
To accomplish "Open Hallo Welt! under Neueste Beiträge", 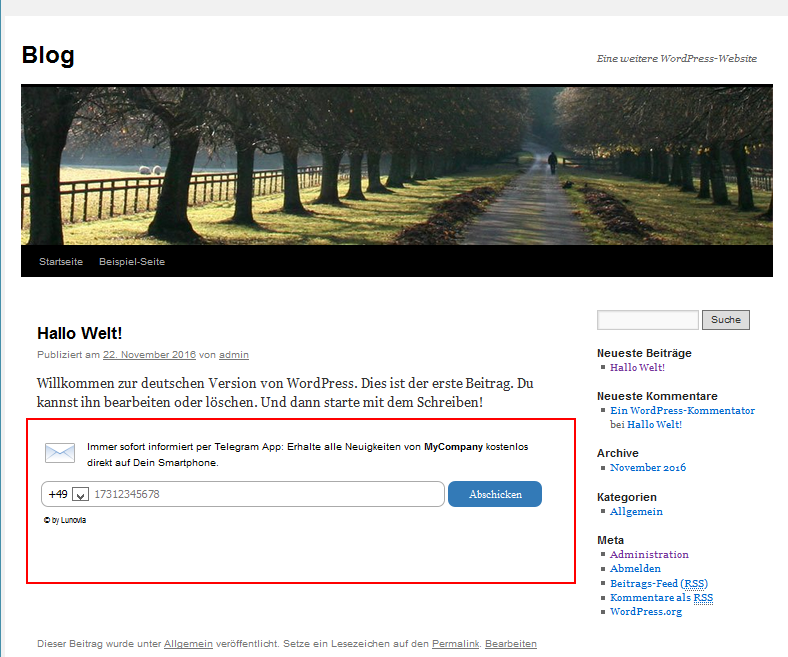I will click(x=637, y=368).
